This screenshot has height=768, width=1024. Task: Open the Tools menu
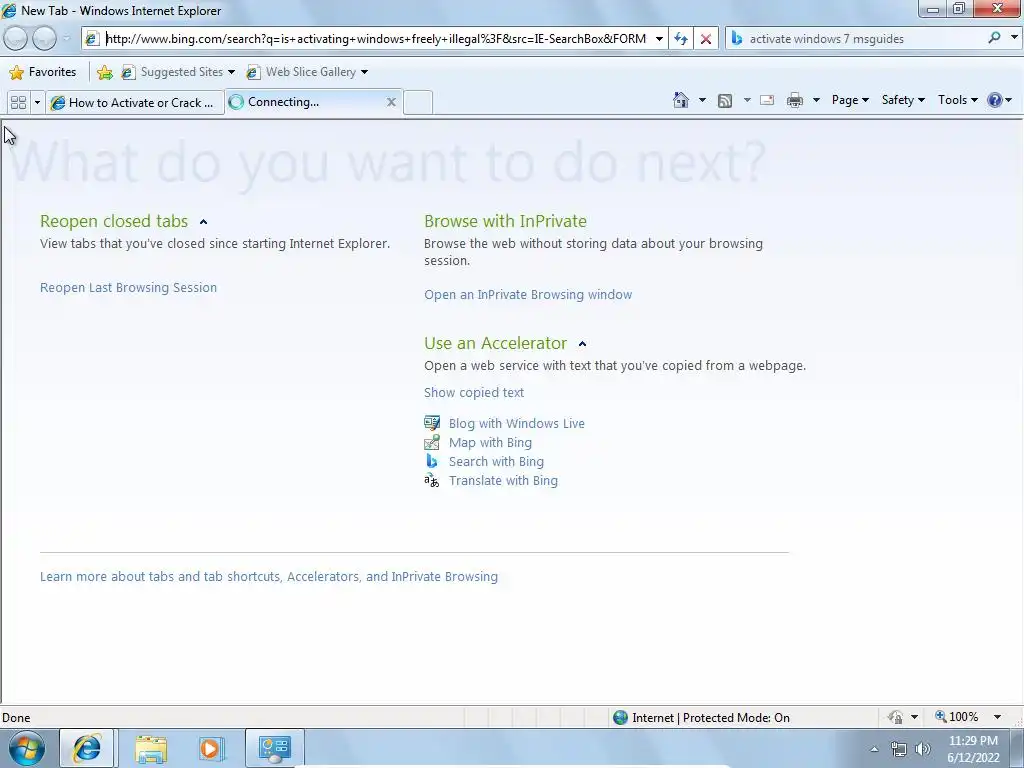958,100
